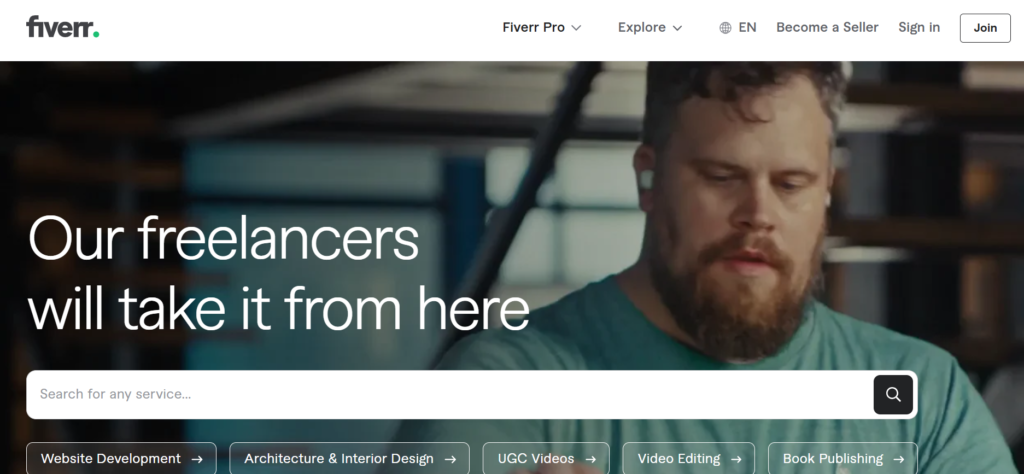The height and width of the screenshot is (474, 1024).
Task: Click arrow icon on Architecture & Interior Design chip
Action: 450,459
